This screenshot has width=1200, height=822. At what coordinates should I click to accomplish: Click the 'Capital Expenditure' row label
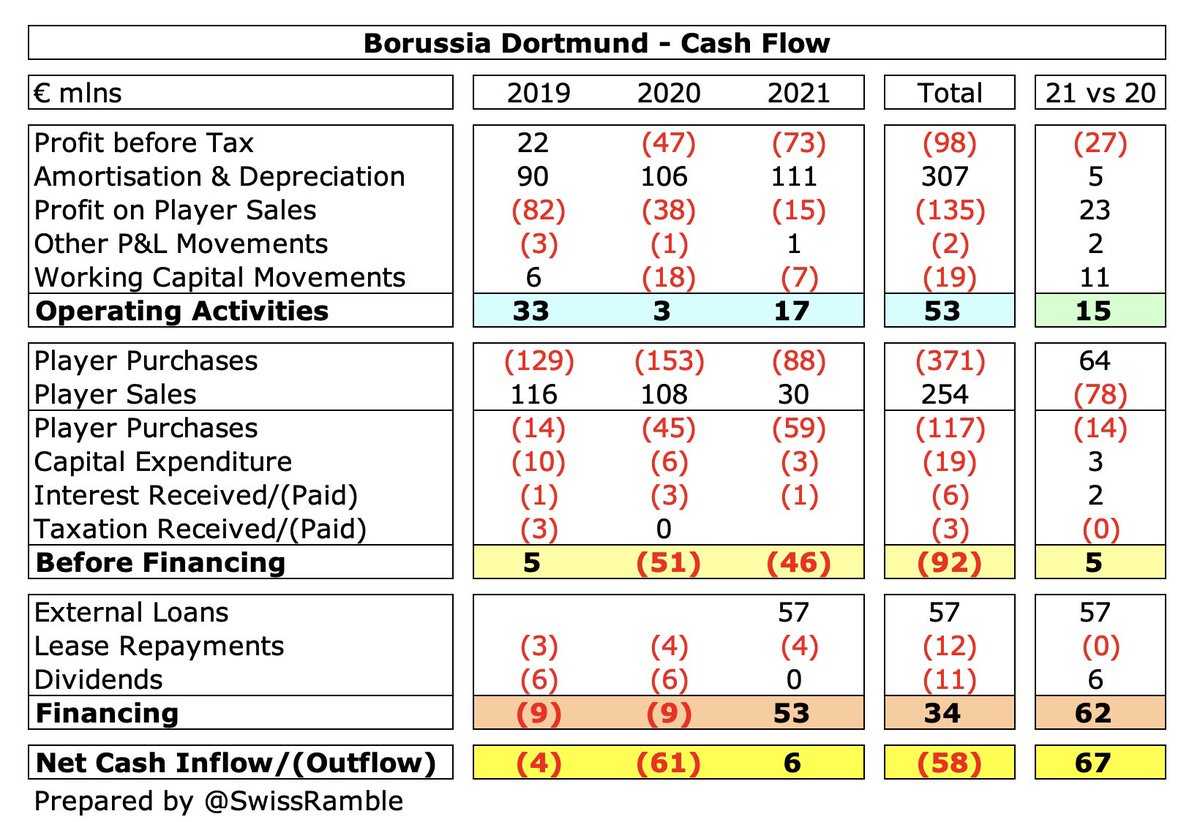pyautogui.click(x=164, y=462)
